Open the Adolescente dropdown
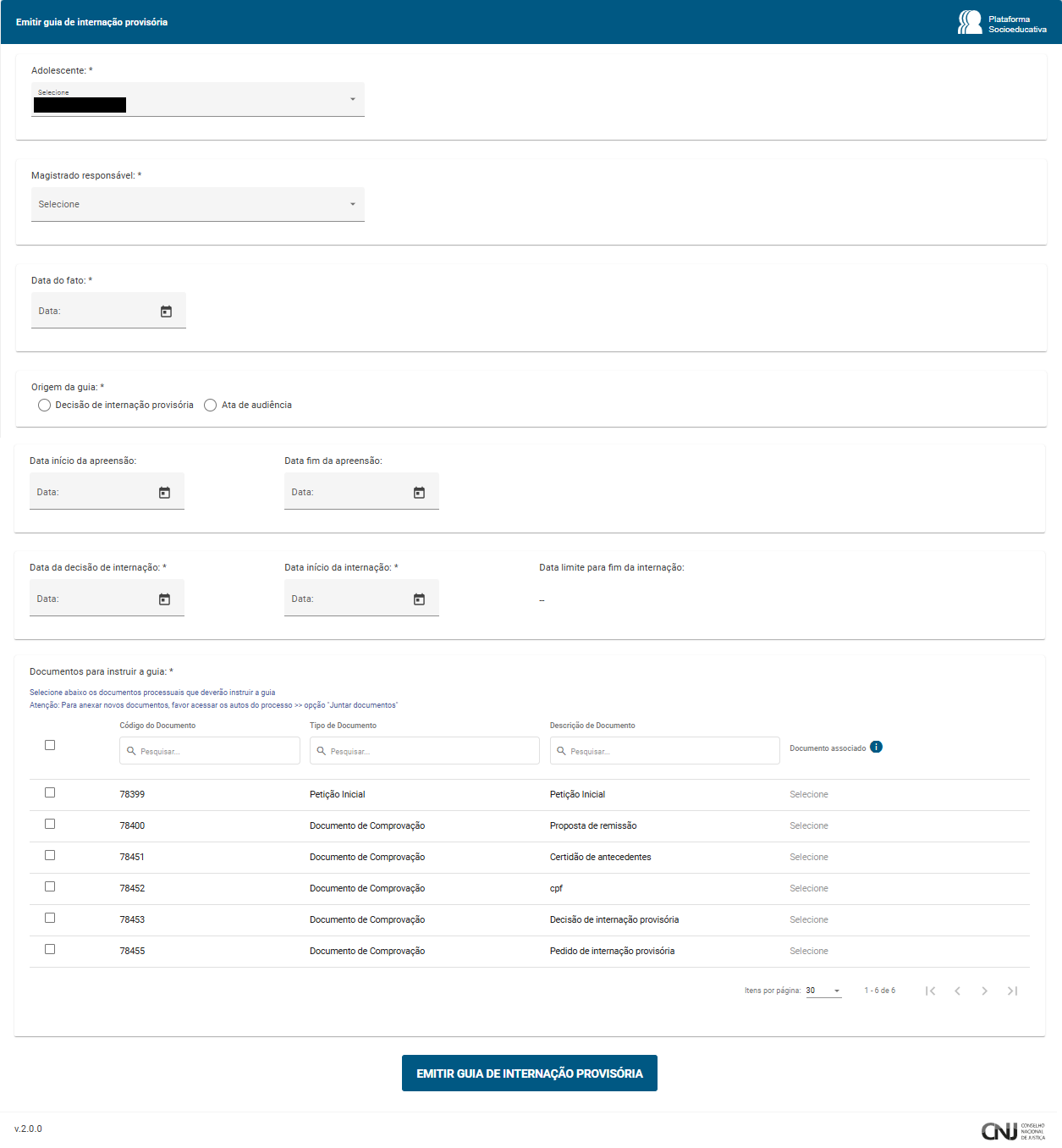The height and width of the screenshot is (1148, 1062). click(198, 99)
